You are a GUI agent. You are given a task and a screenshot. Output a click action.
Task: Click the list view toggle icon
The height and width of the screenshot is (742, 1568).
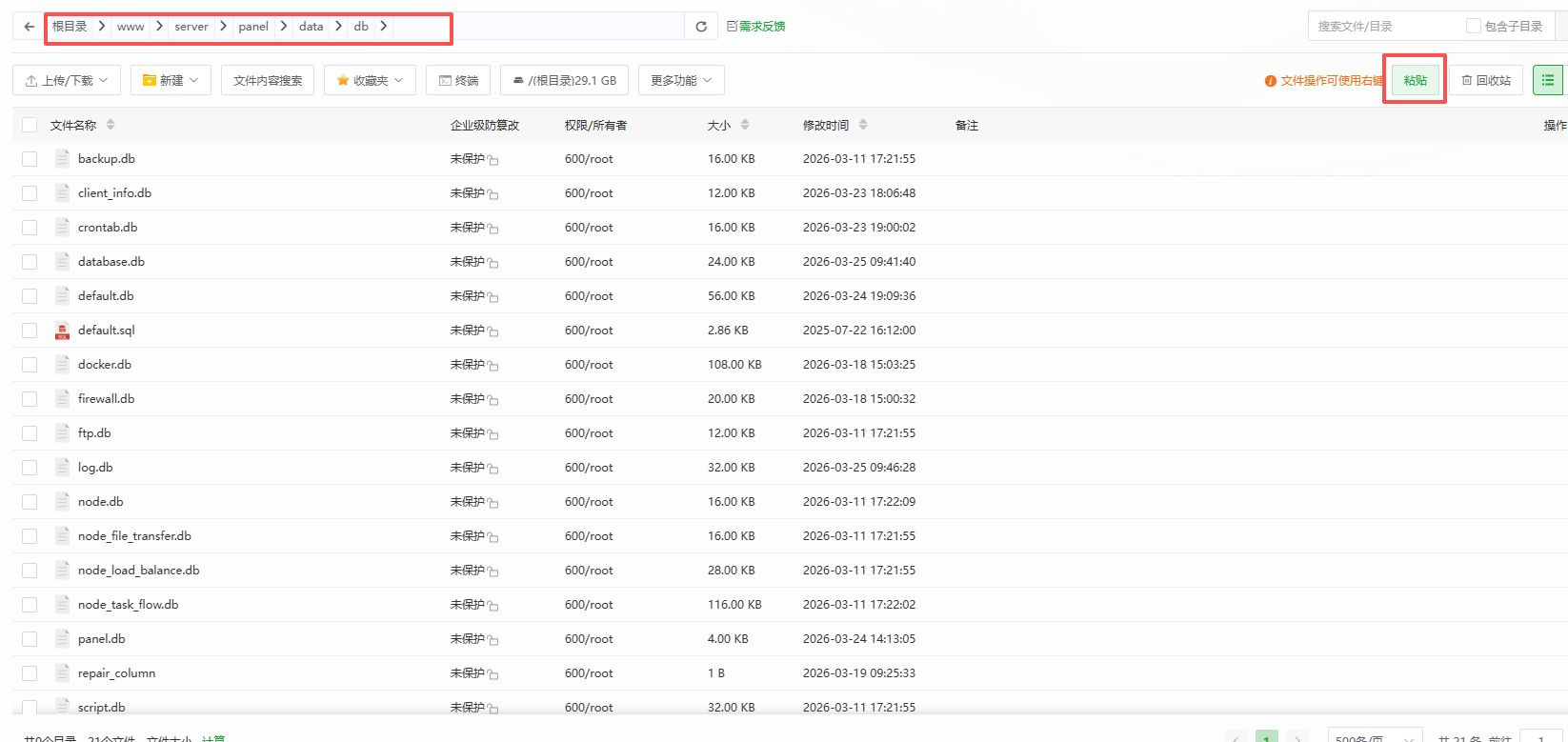click(x=1548, y=80)
